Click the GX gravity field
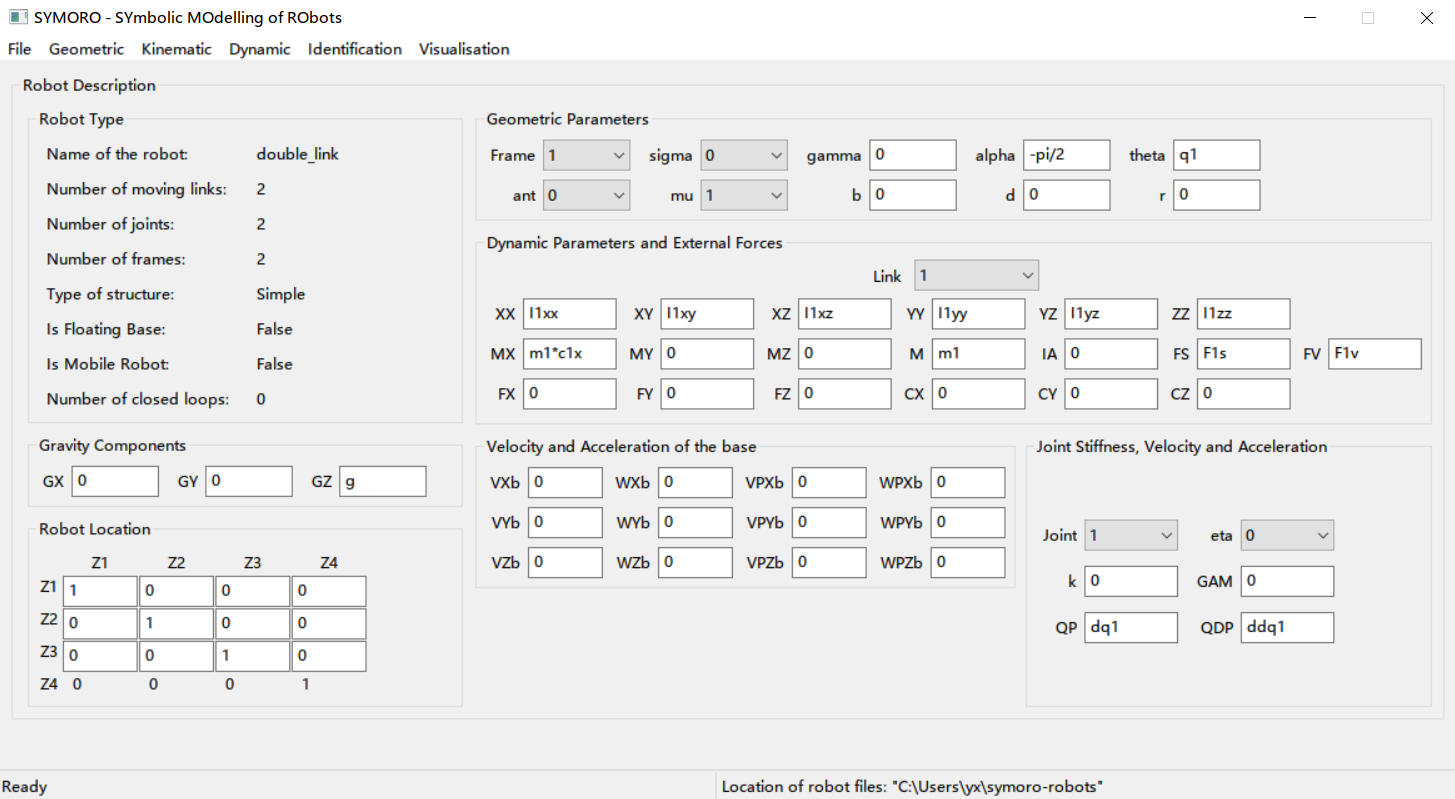The image size is (1455, 799). (115, 481)
